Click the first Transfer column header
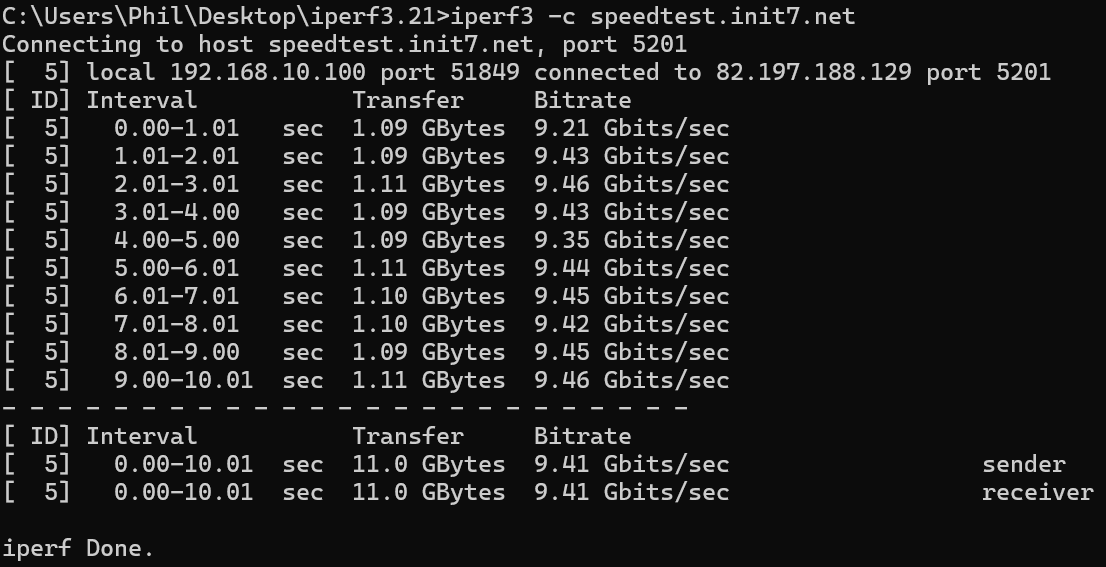This screenshot has height=567, width=1106. click(x=408, y=100)
